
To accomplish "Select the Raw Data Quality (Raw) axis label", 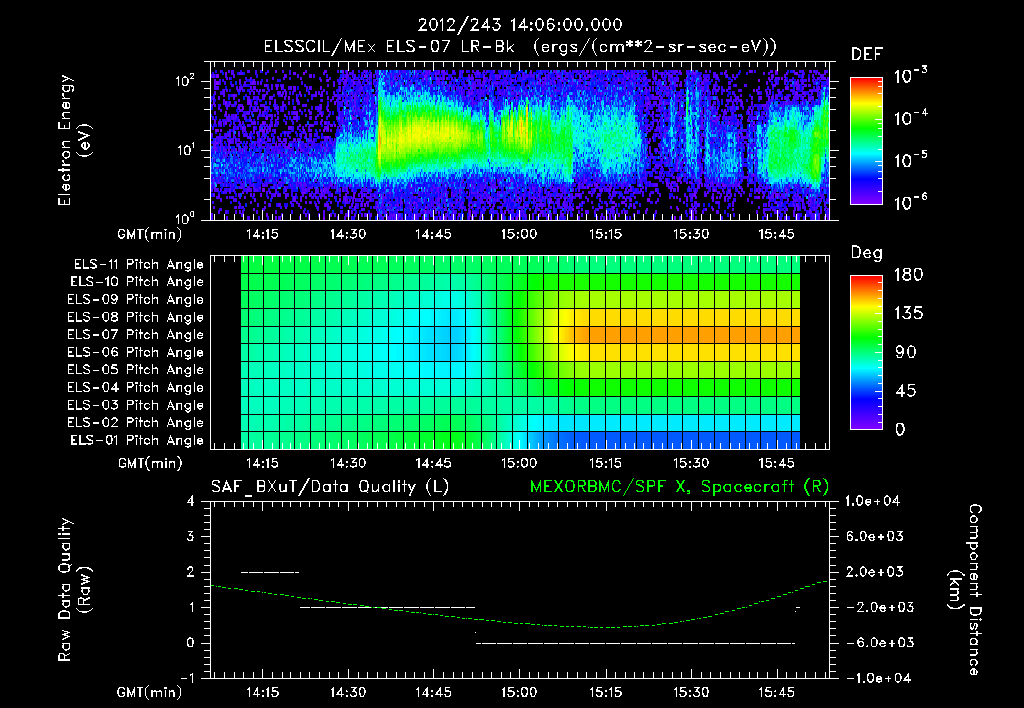I will pos(74,590).
